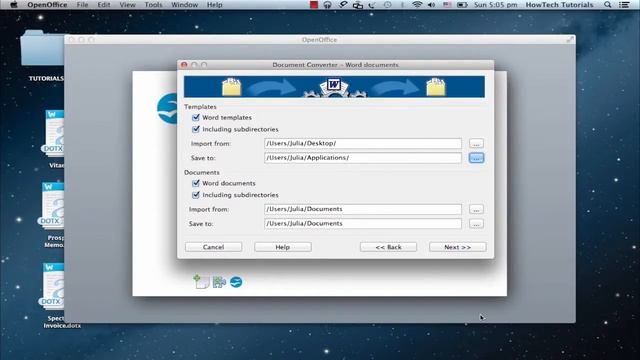Open the Wi-Fi status menu
The height and width of the screenshot is (360, 640).
(417, 5)
